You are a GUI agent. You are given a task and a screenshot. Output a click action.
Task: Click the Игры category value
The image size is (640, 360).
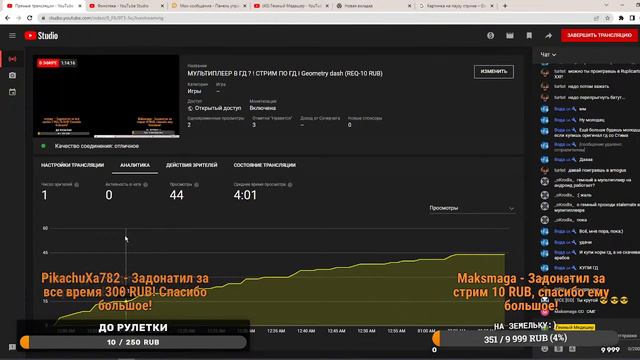[x=194, y=91]
